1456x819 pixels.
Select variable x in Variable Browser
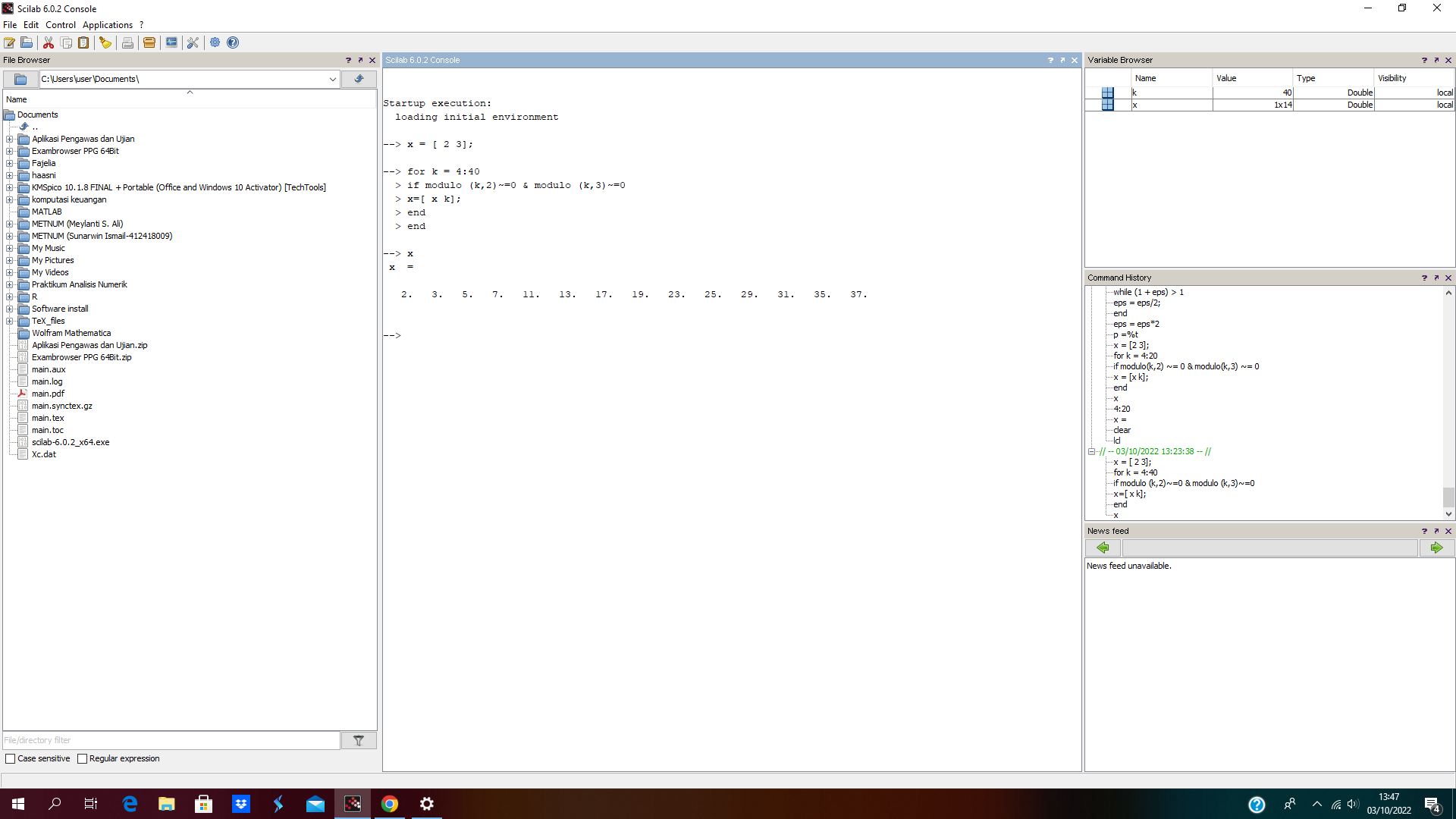point(1269,105)
